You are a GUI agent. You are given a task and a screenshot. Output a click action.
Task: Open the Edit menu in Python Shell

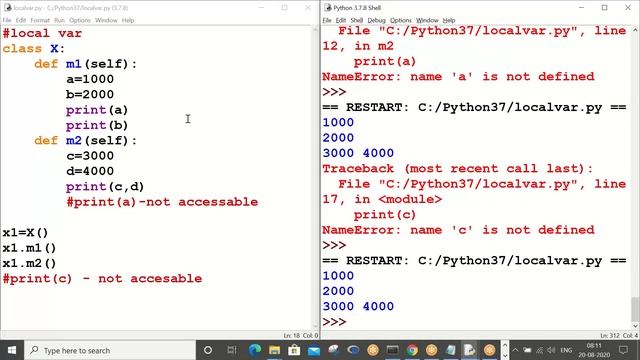[x=341, y=20]
